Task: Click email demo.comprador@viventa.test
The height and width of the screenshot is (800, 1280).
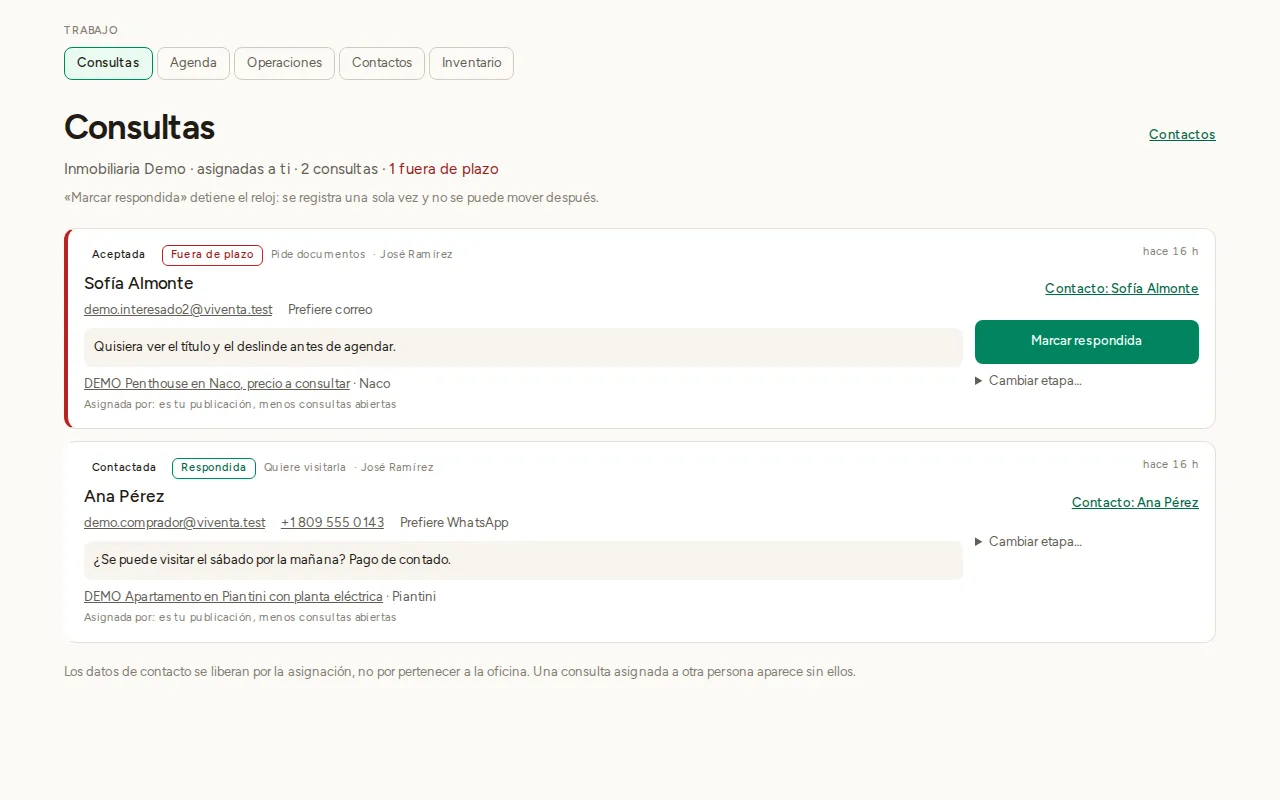Action: (175, 523)
